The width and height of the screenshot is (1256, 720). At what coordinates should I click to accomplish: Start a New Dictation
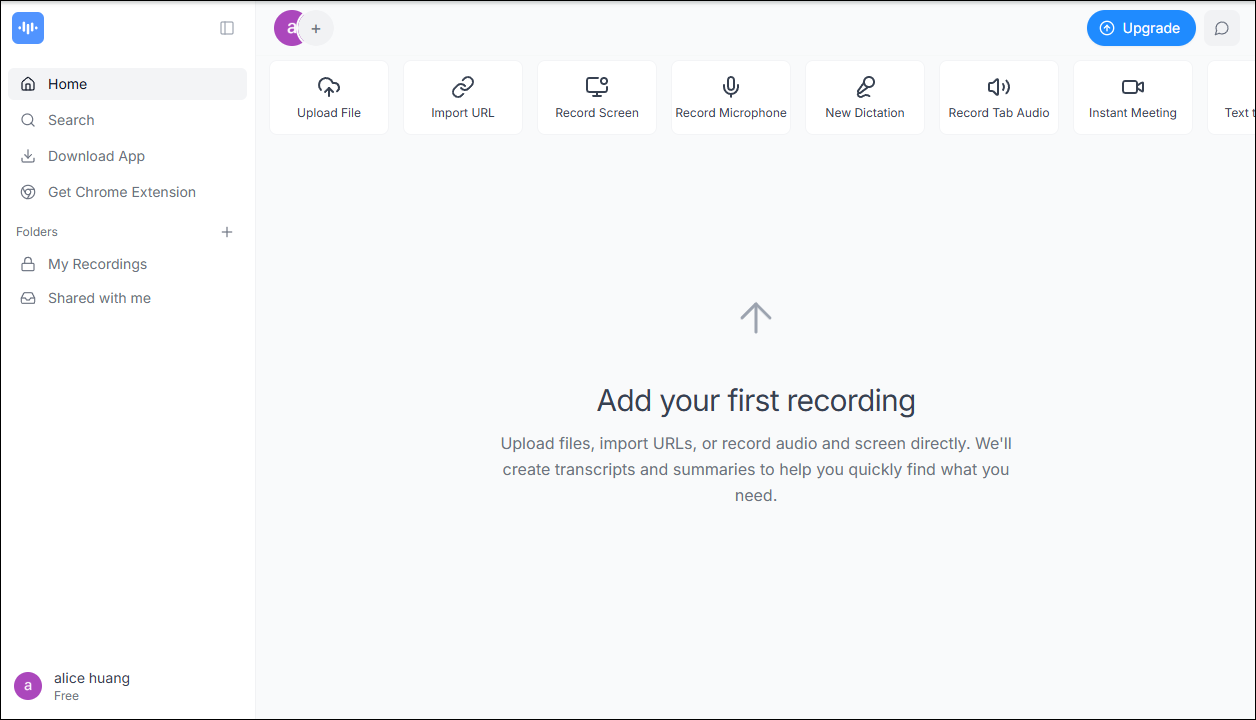pos(864,97)
